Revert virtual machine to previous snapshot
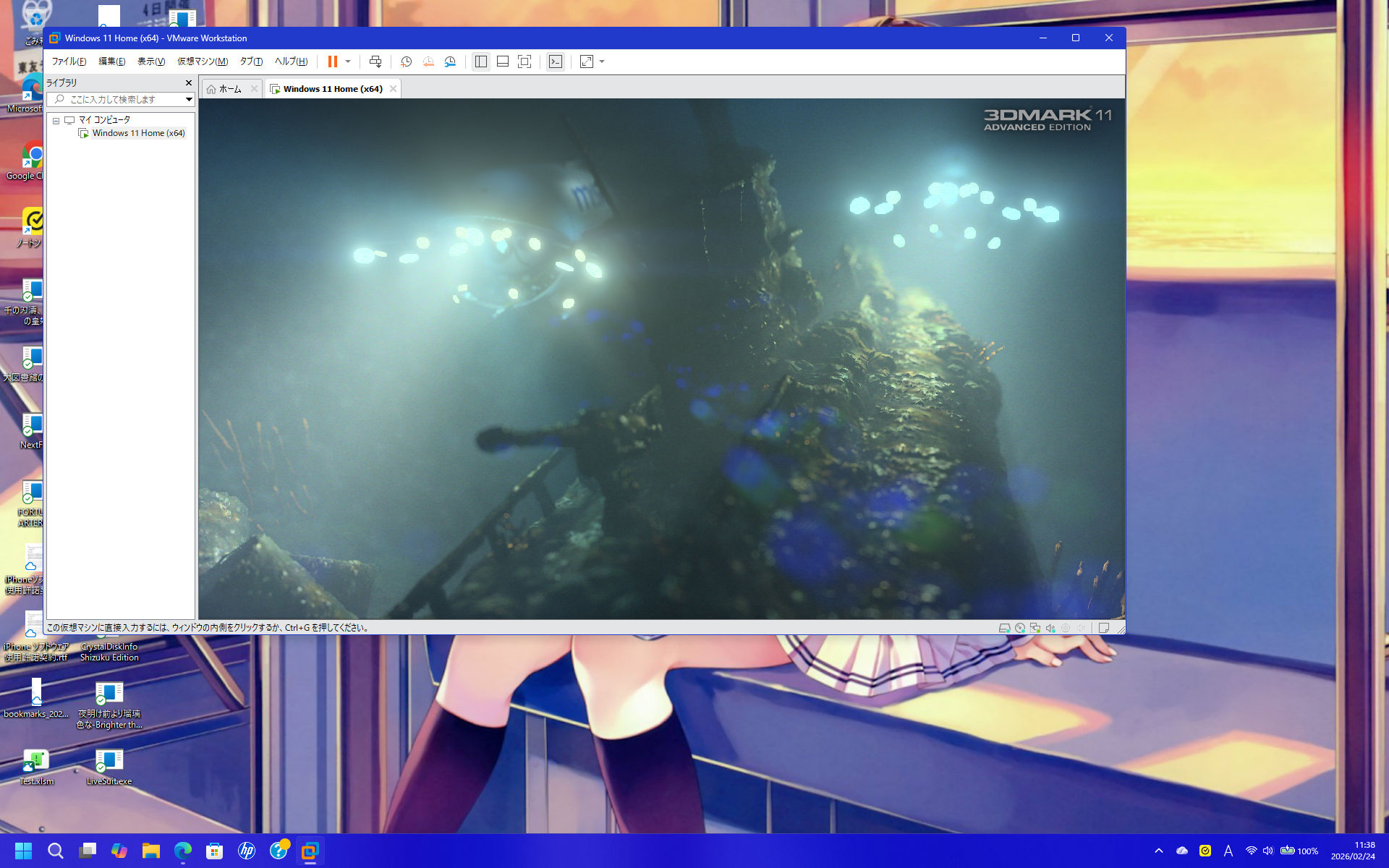 click(428, 61)
